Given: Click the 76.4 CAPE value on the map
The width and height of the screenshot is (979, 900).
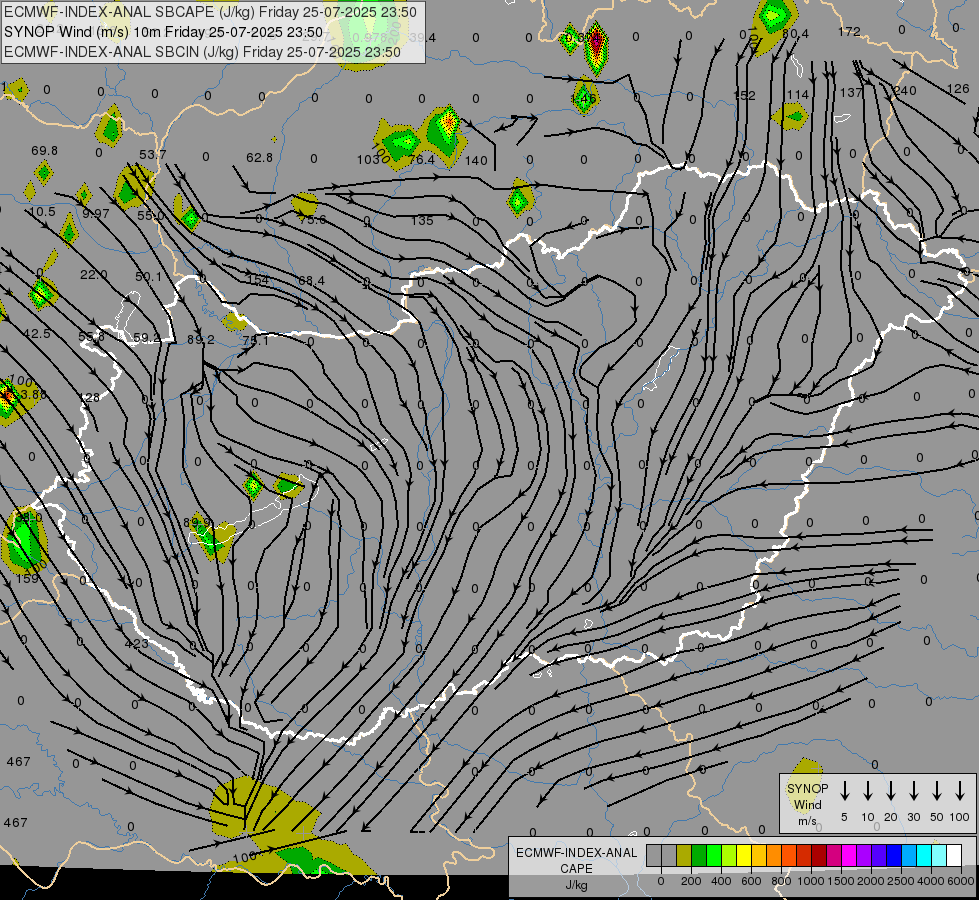Looking at the screenshot, I should [x=421, y=161].
